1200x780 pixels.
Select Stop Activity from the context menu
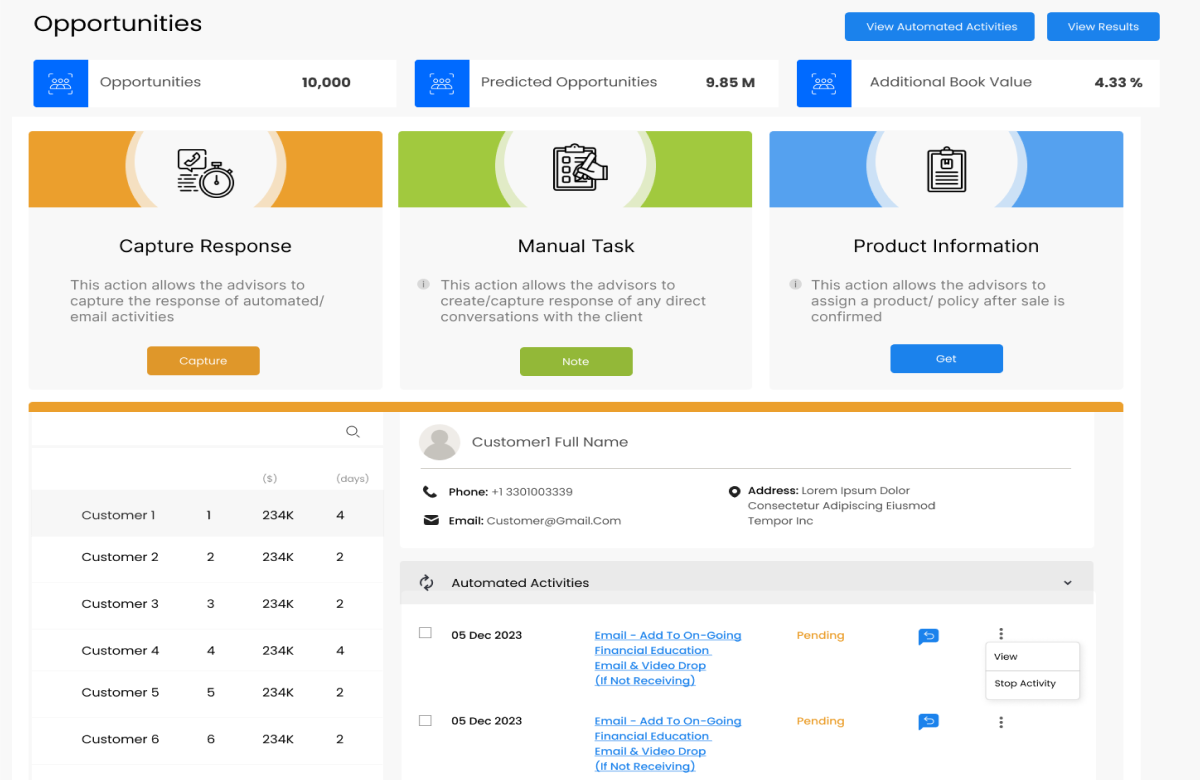coord(1025,684)
